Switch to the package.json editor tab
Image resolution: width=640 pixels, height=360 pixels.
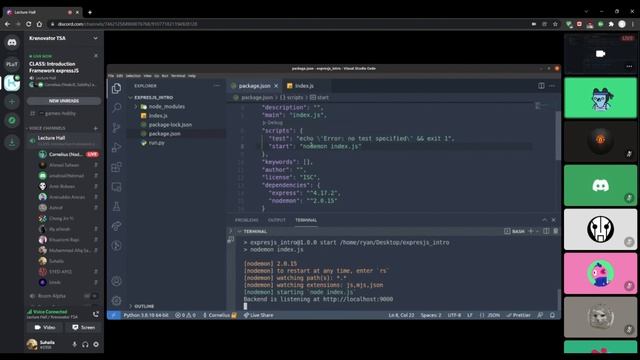point(254,86)
